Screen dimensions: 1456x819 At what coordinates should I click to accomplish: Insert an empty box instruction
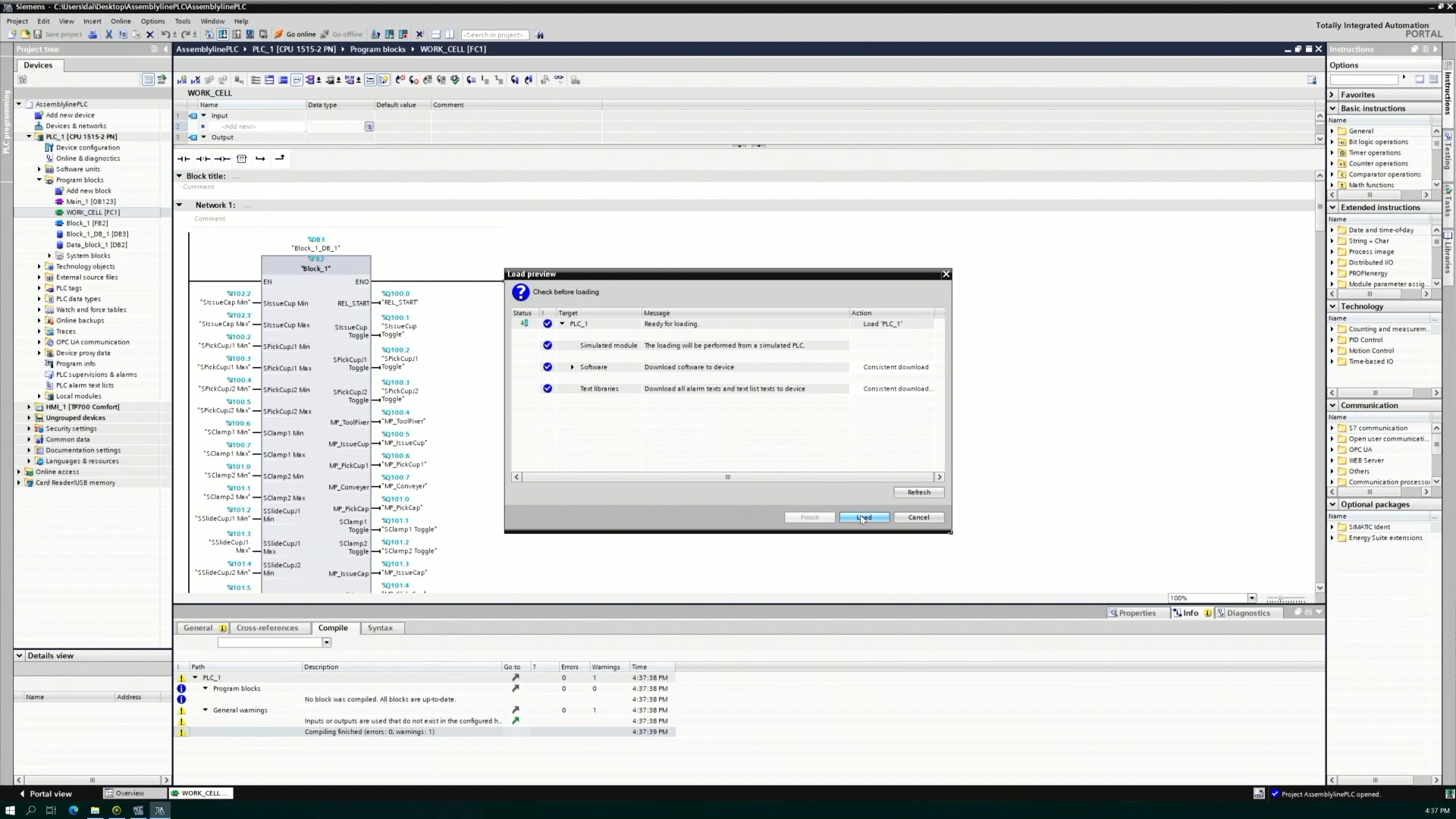tap(241, 158)
